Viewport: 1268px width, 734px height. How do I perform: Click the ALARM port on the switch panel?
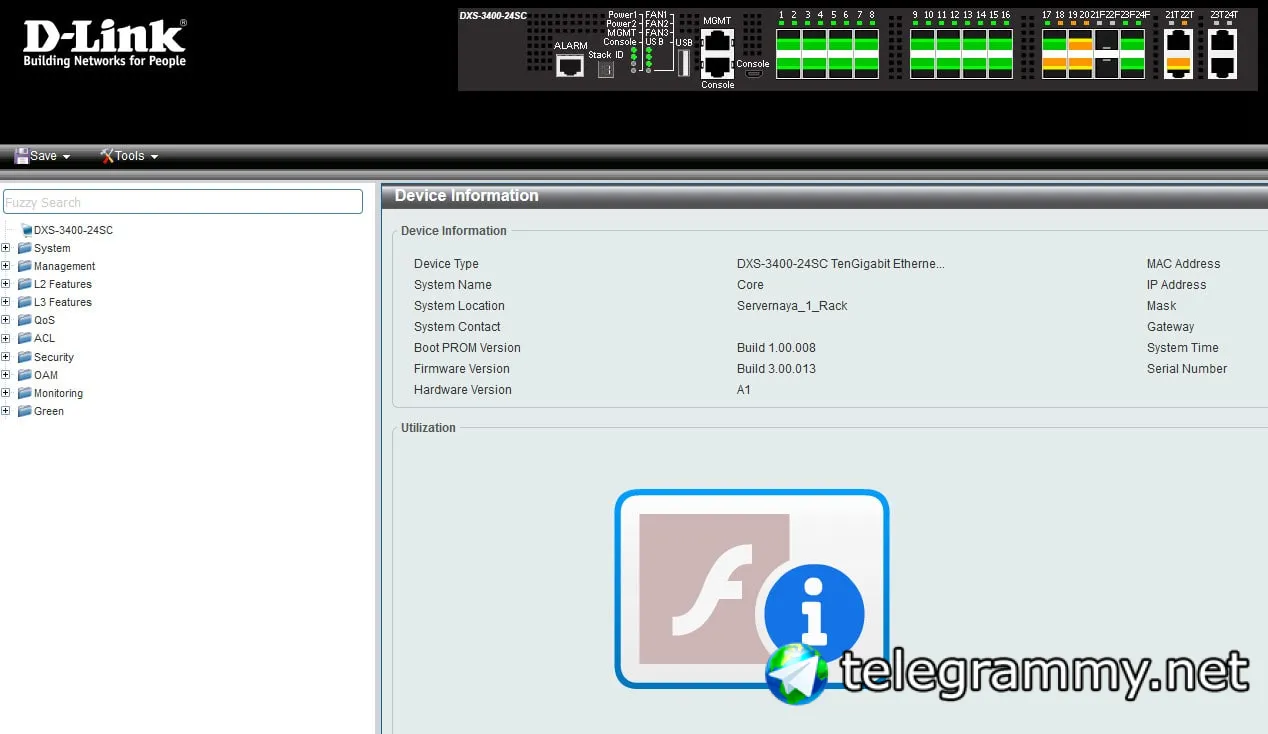[570, 66]
